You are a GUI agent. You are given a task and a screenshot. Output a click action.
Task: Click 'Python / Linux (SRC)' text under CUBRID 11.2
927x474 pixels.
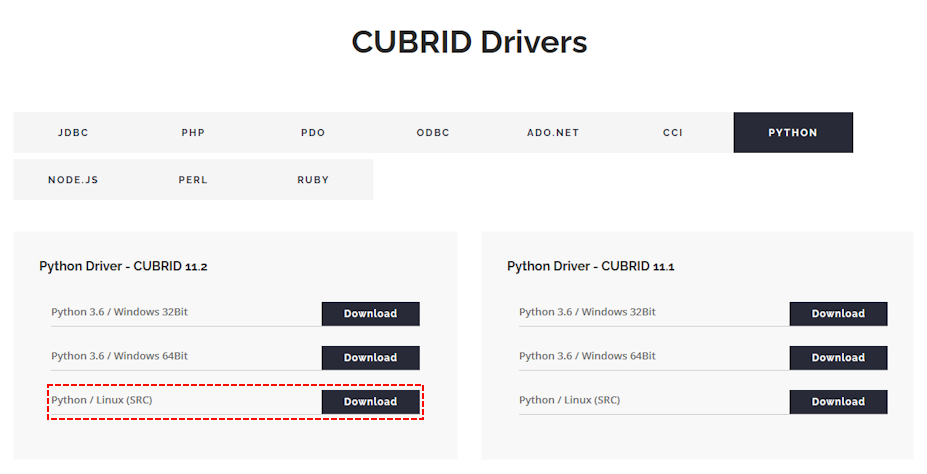click(102, 400)
